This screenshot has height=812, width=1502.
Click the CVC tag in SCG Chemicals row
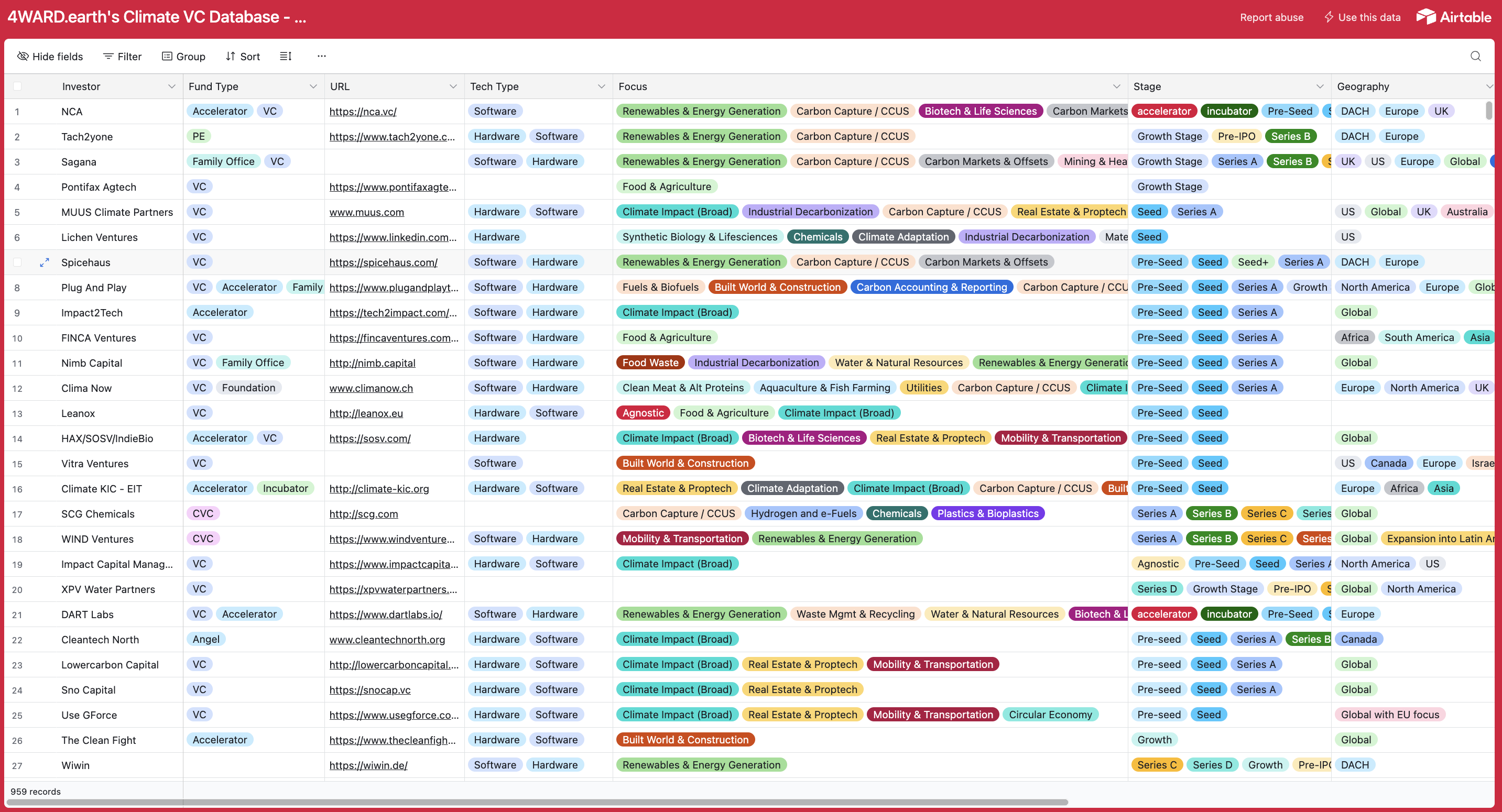(x=203, y=513)
